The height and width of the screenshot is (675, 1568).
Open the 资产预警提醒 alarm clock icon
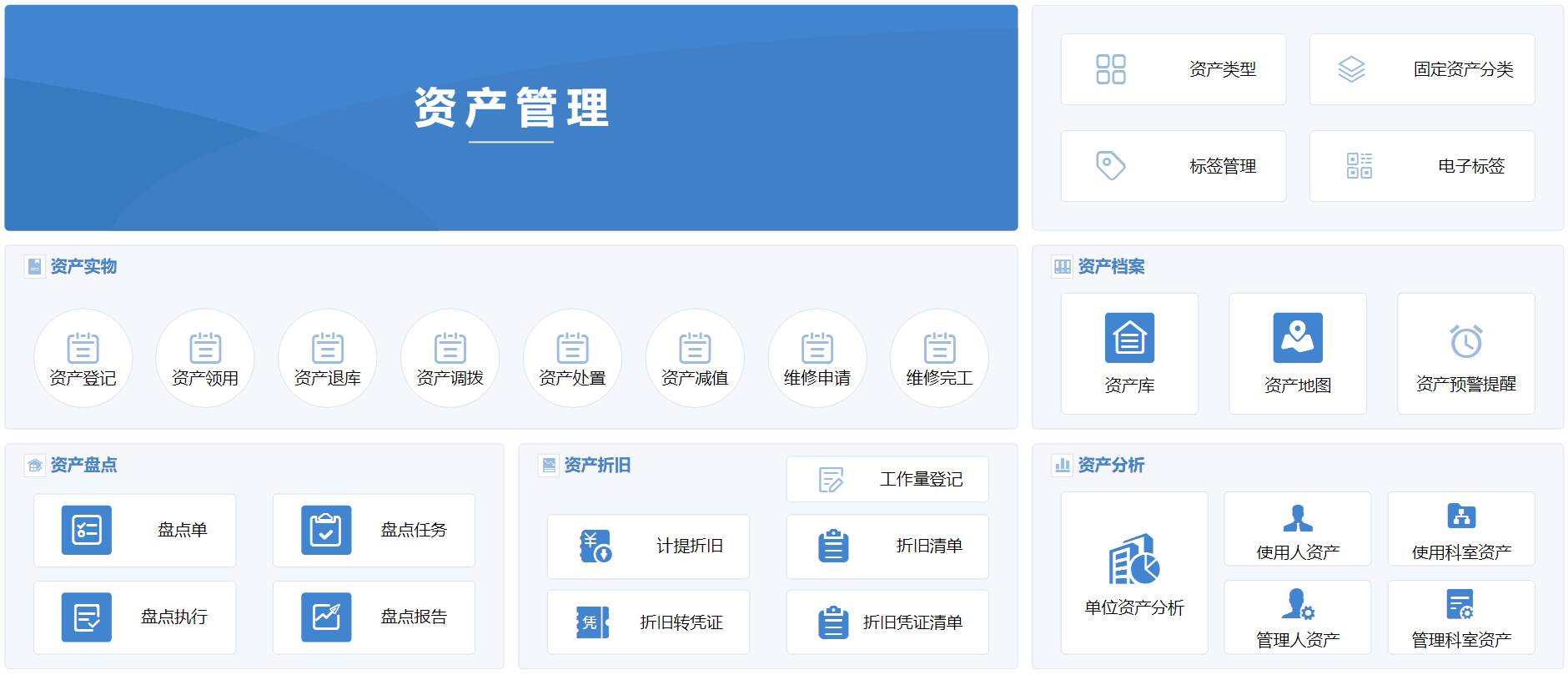(1466, 340)
